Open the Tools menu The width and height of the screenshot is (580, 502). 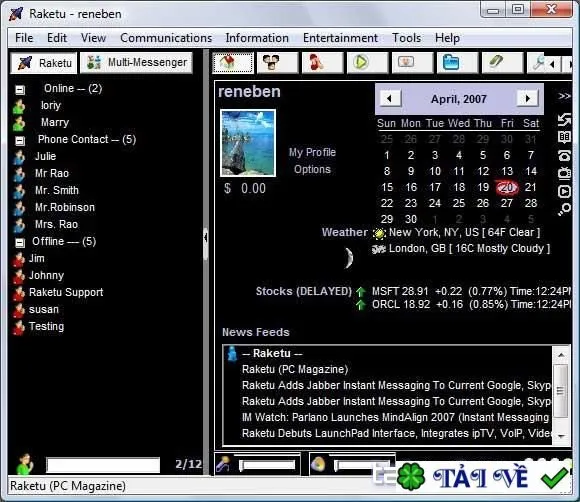407,38
